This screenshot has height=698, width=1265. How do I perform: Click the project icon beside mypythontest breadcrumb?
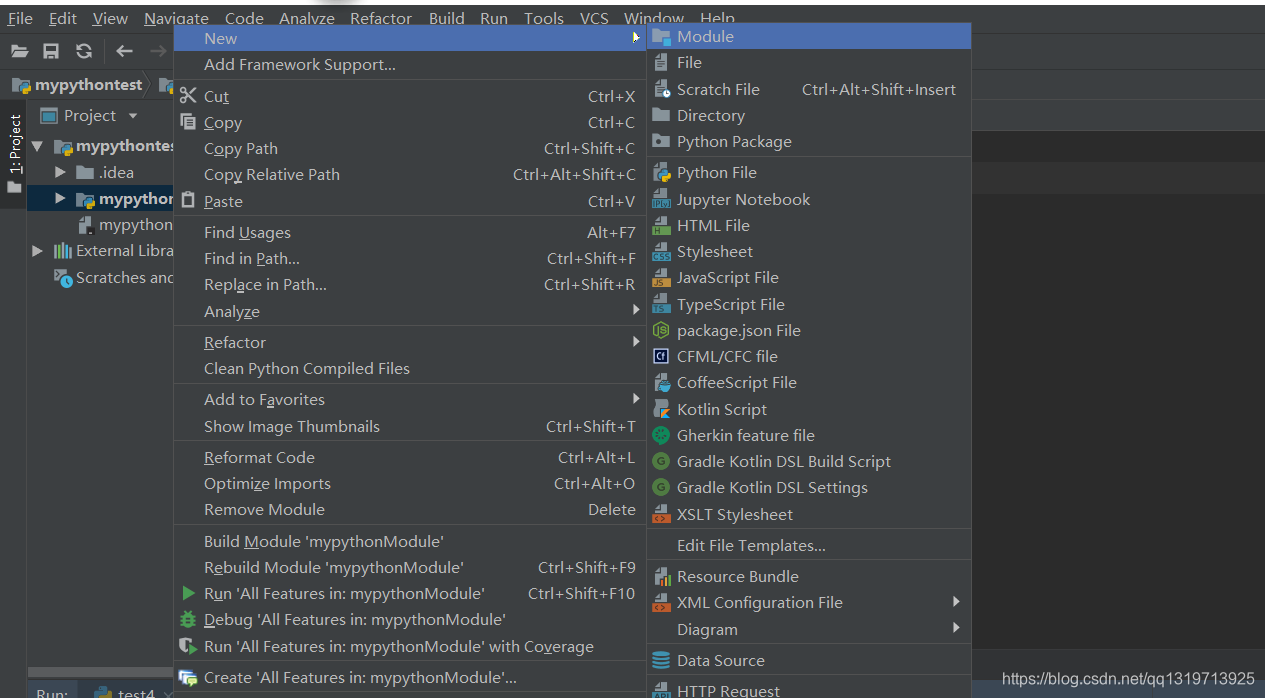[x=21, y=84]
